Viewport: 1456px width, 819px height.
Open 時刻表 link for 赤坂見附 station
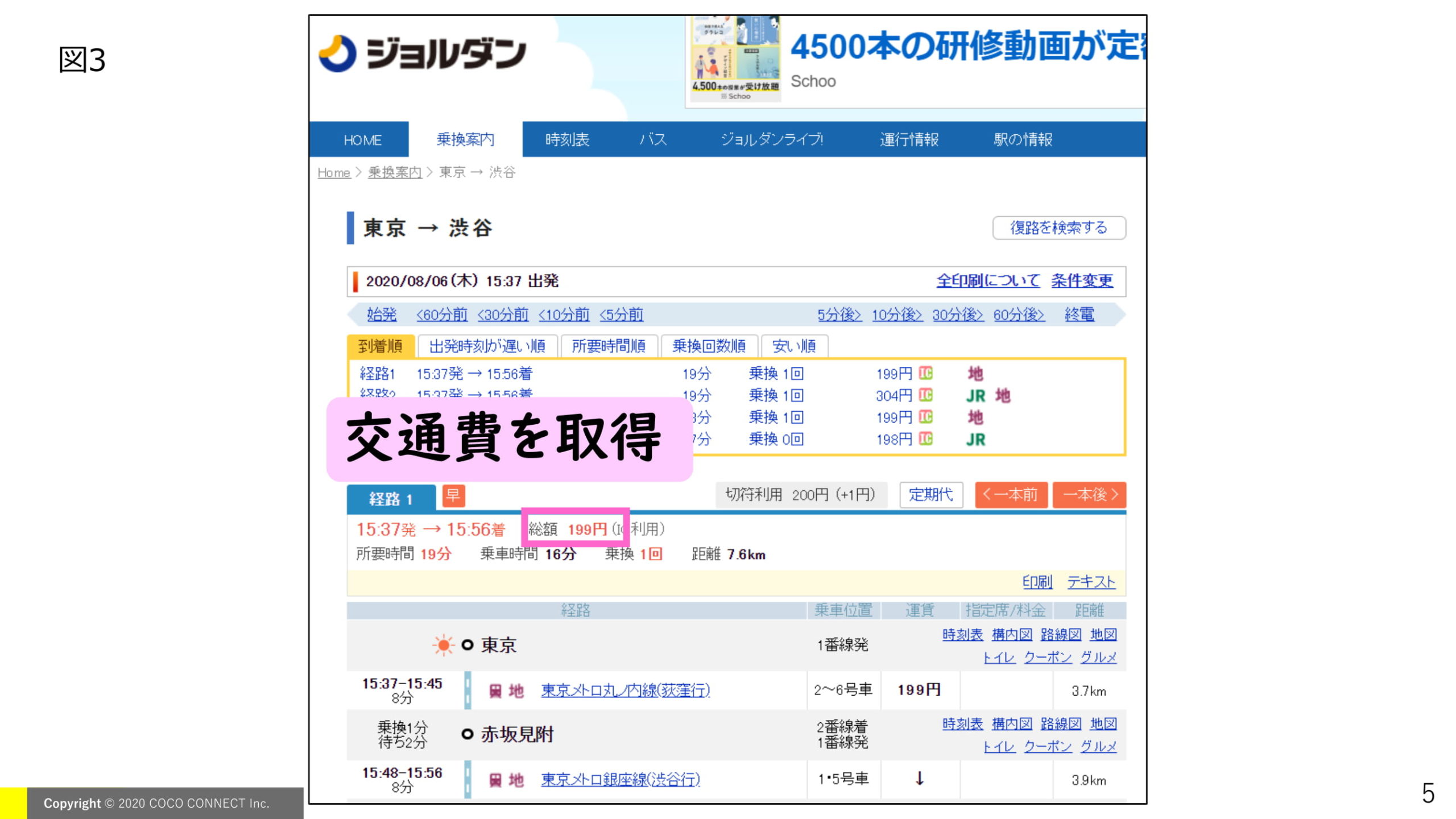[962, 724]
